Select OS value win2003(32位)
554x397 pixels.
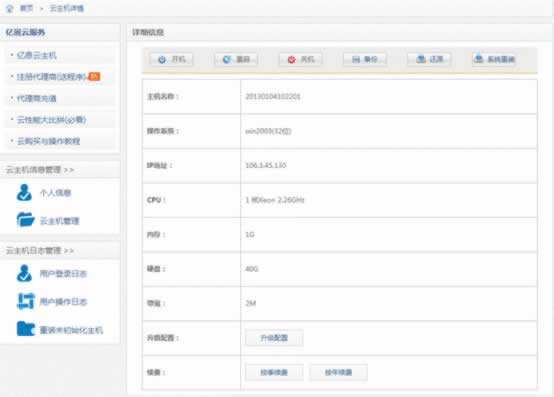tap(268, 131)
